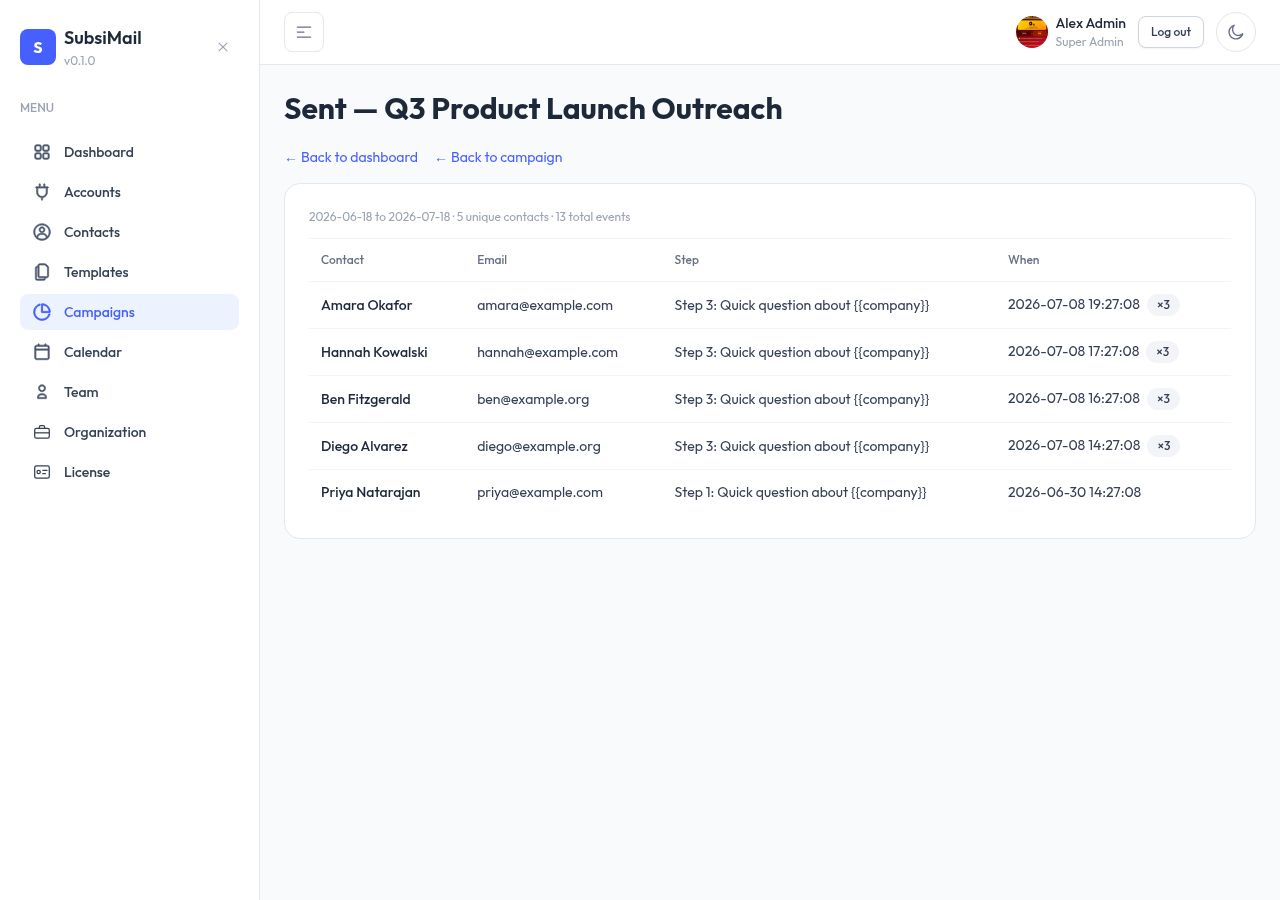This screenshot has width=1280, height=900.
Task: Click the Log out button
Action: tap(1171, 32)
